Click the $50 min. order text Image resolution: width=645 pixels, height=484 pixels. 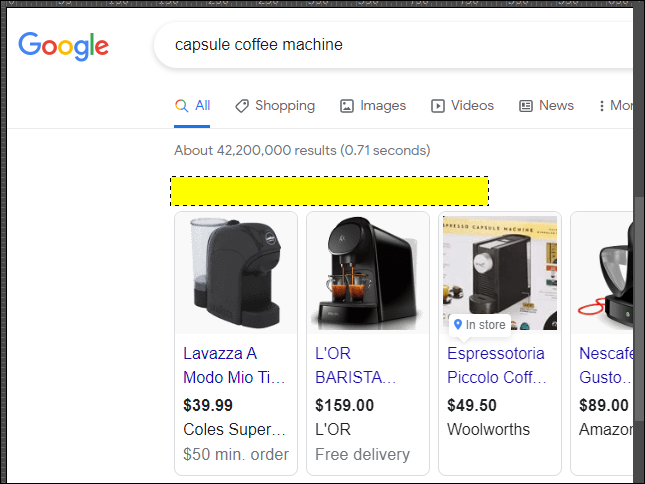pyautogui.click(x=236, y=455)
